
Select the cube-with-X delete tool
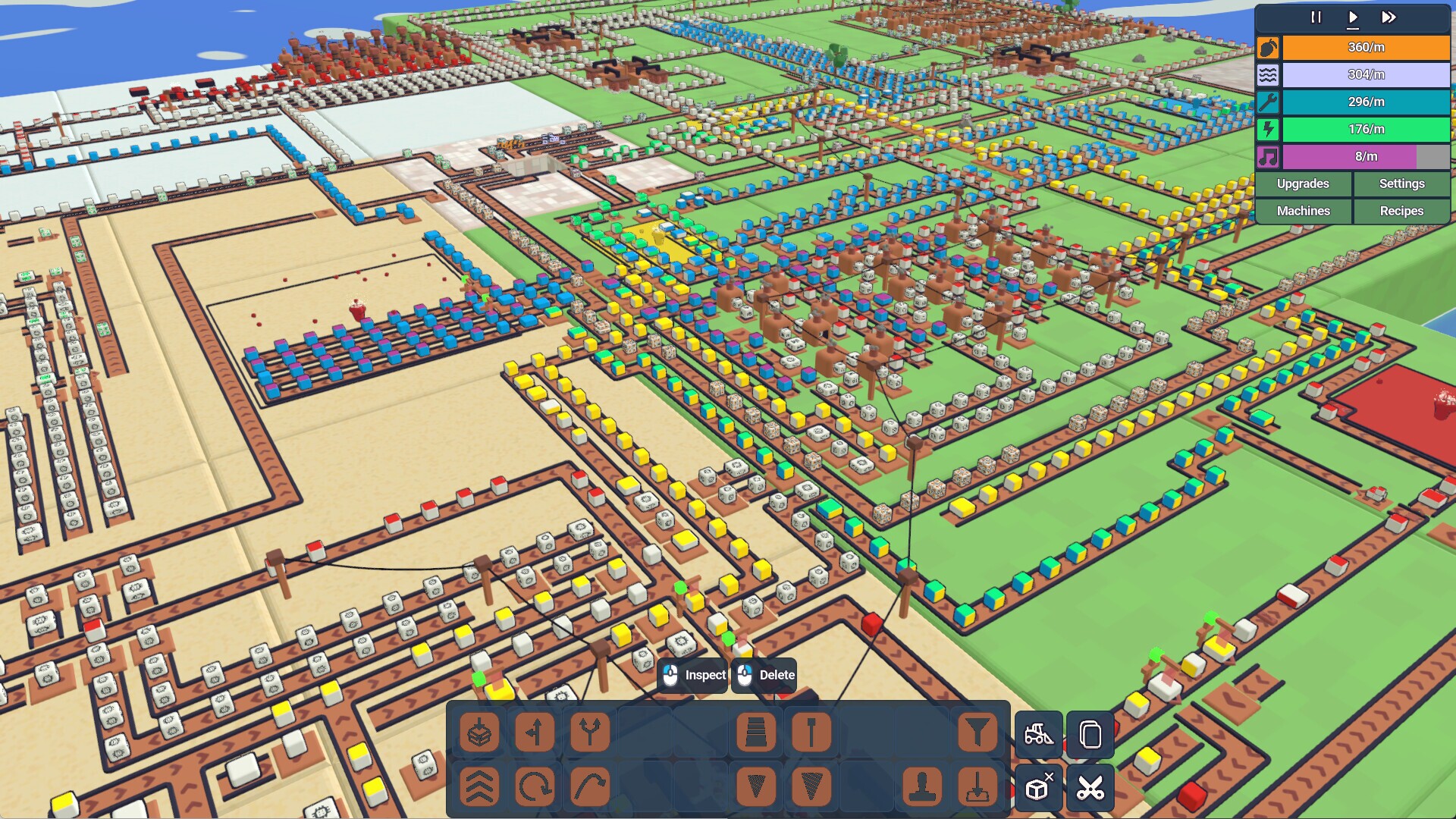pos(1037,788)
